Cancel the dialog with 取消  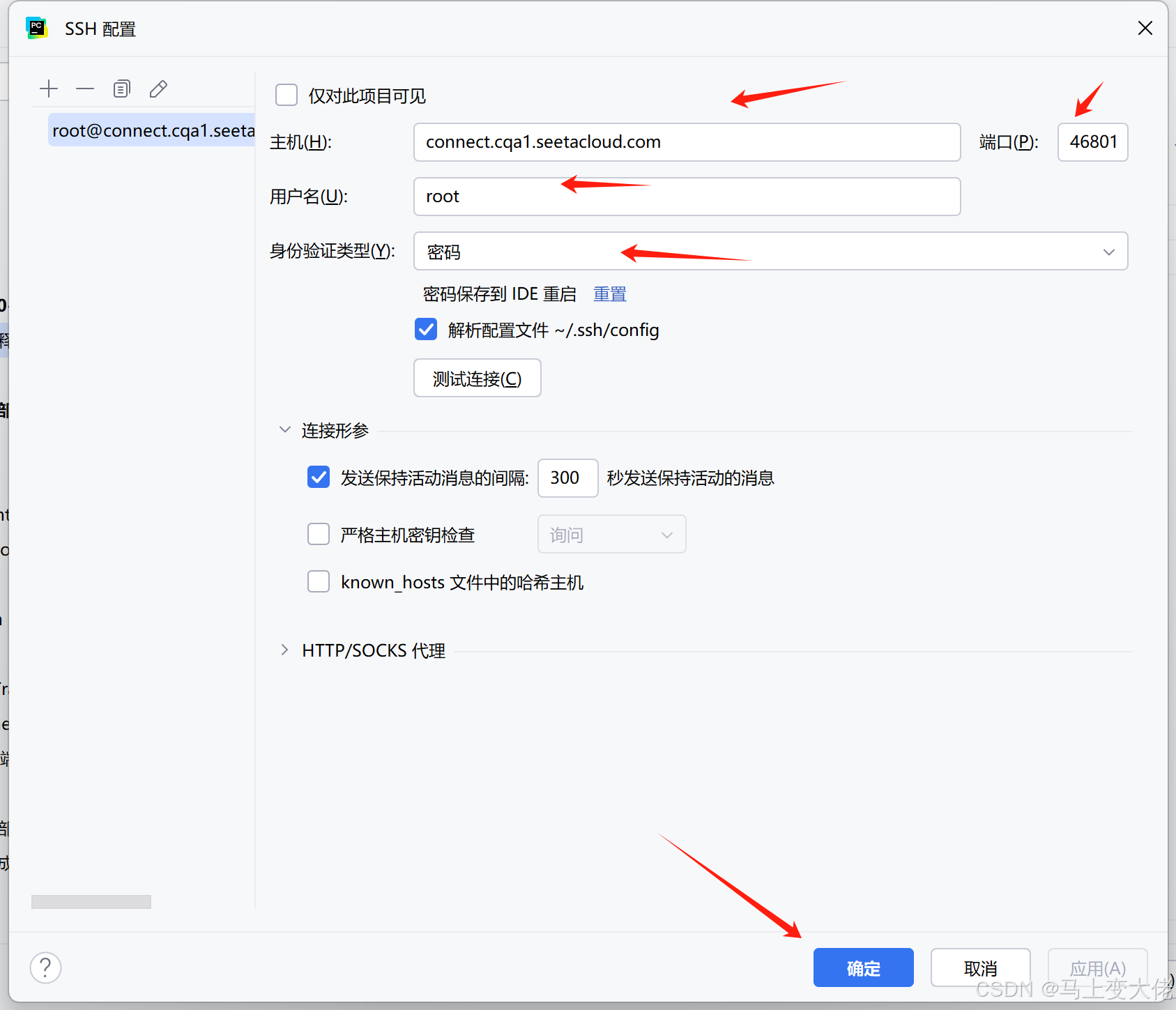[980, 967]
